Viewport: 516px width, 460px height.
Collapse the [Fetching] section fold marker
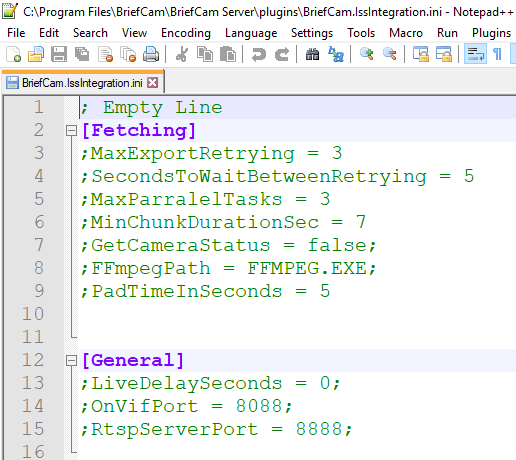(x=71, y=130)
